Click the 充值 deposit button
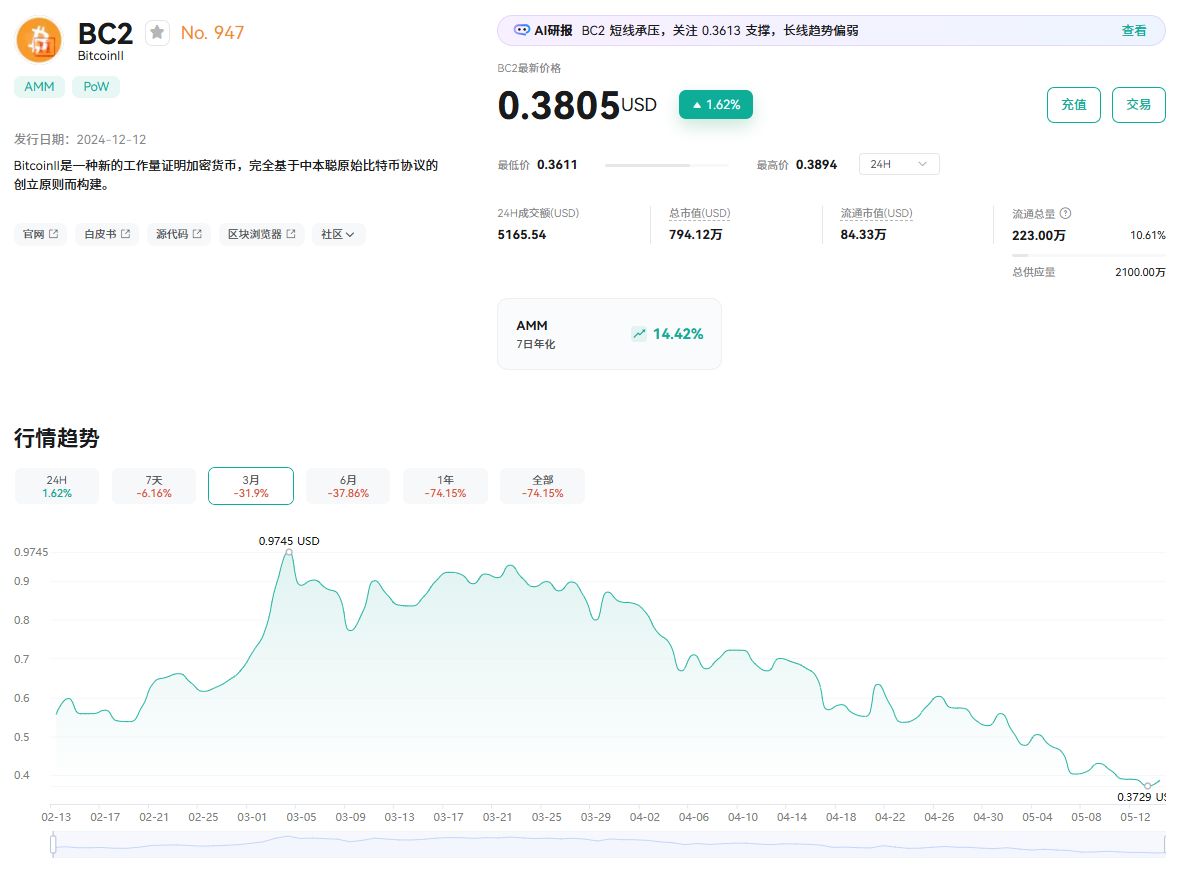This screenshot has height=876, width=1195. 1074,104
